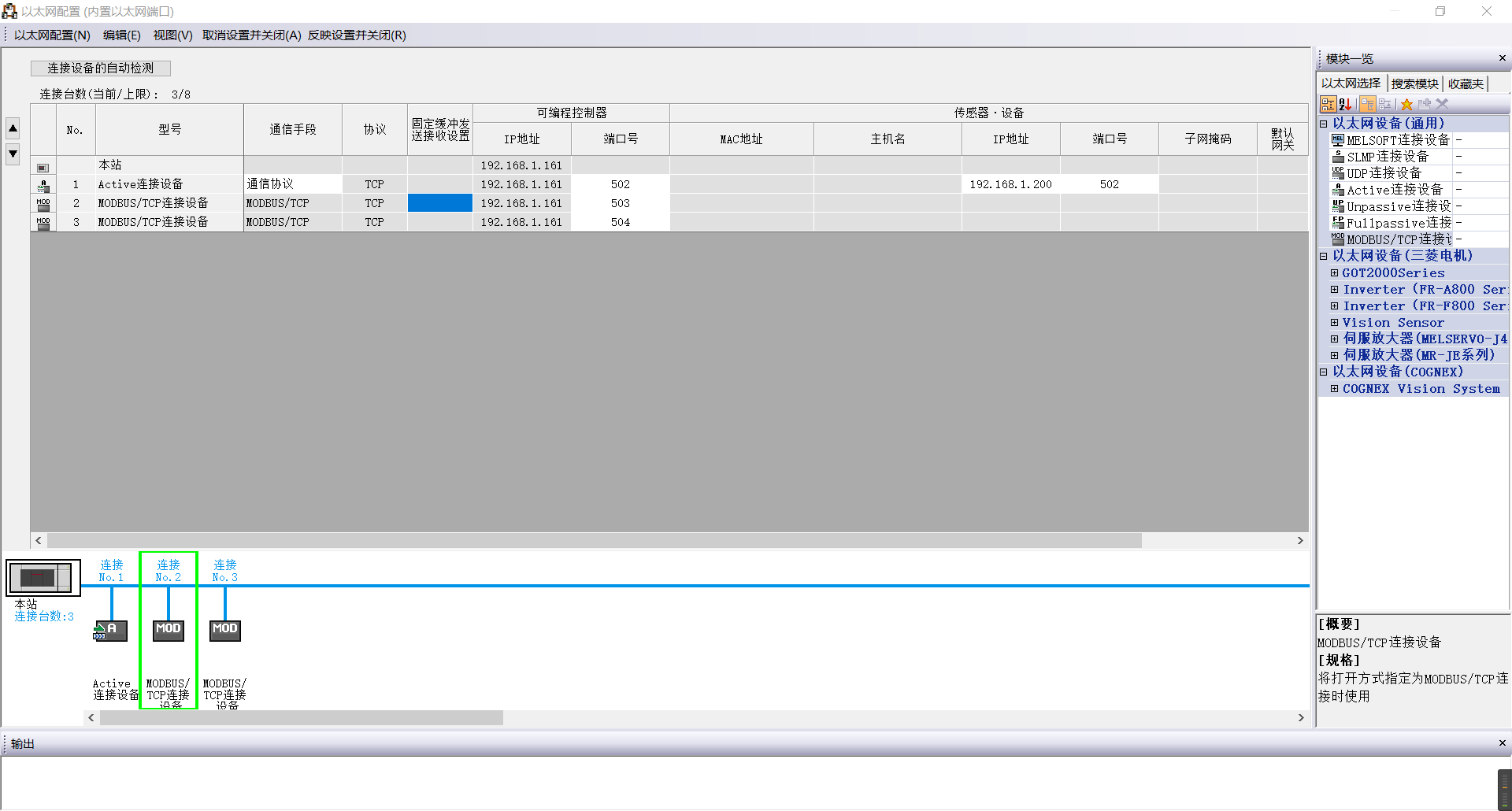Expand the COGNEX Vision System node

pyautogui.click(x=1334, y=389)
